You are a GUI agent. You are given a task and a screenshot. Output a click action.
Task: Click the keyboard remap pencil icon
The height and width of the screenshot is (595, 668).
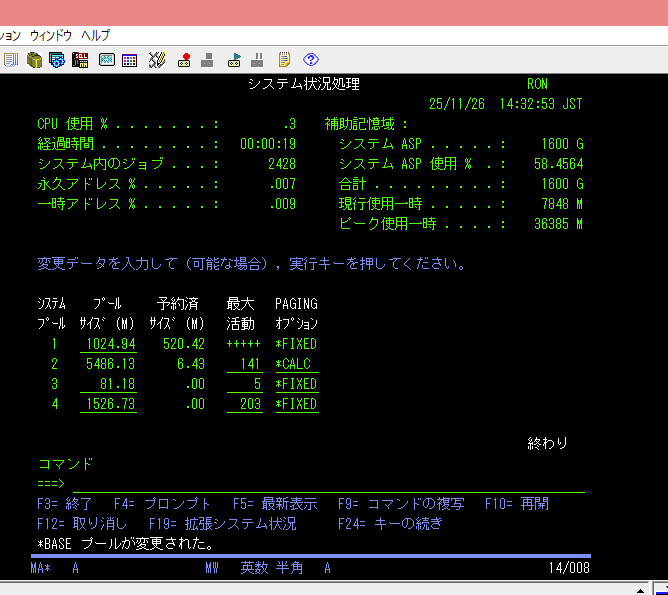(x=157, y=60)
